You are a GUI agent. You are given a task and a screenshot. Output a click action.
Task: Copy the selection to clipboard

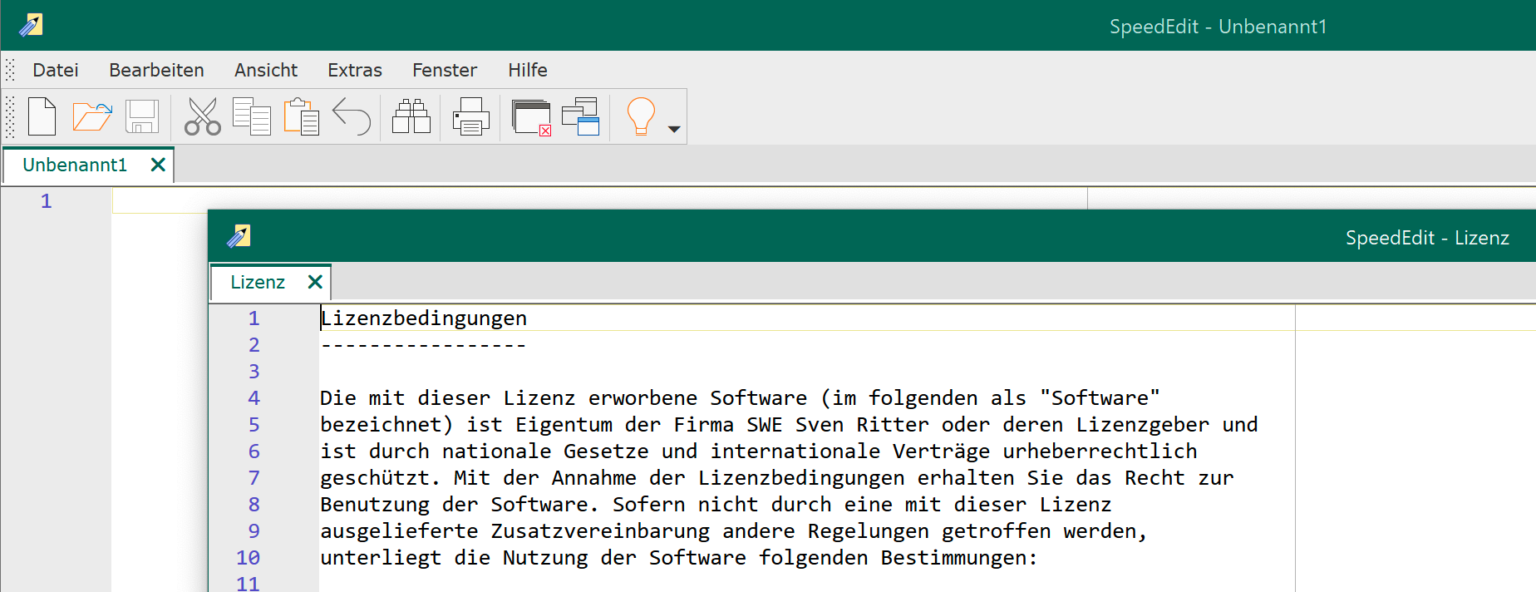(x=251, y=116)
